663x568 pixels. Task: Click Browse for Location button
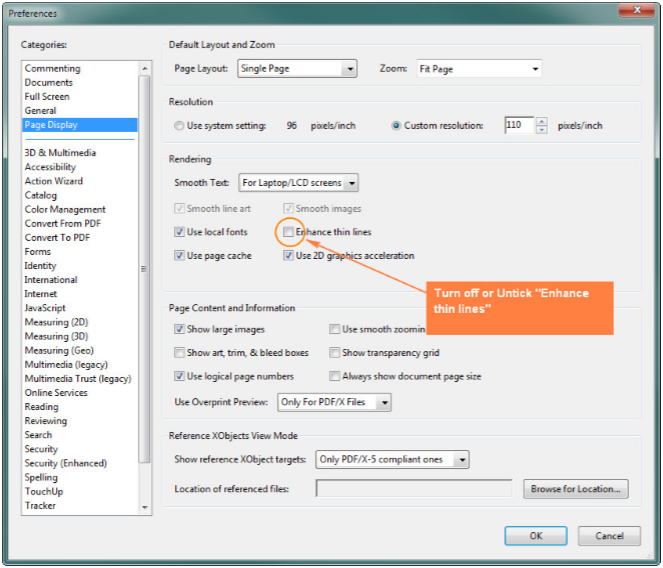(576, 489)
